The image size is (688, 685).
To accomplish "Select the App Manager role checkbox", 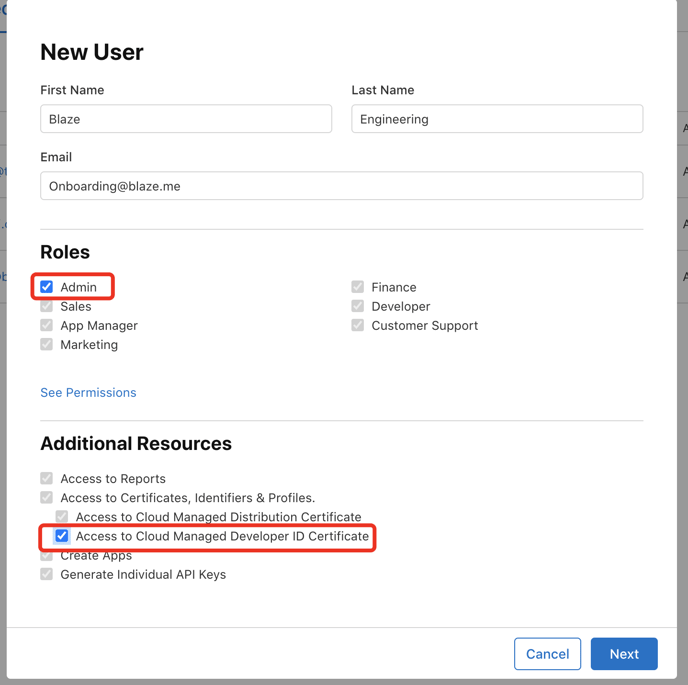I will [x=47, y=325].
